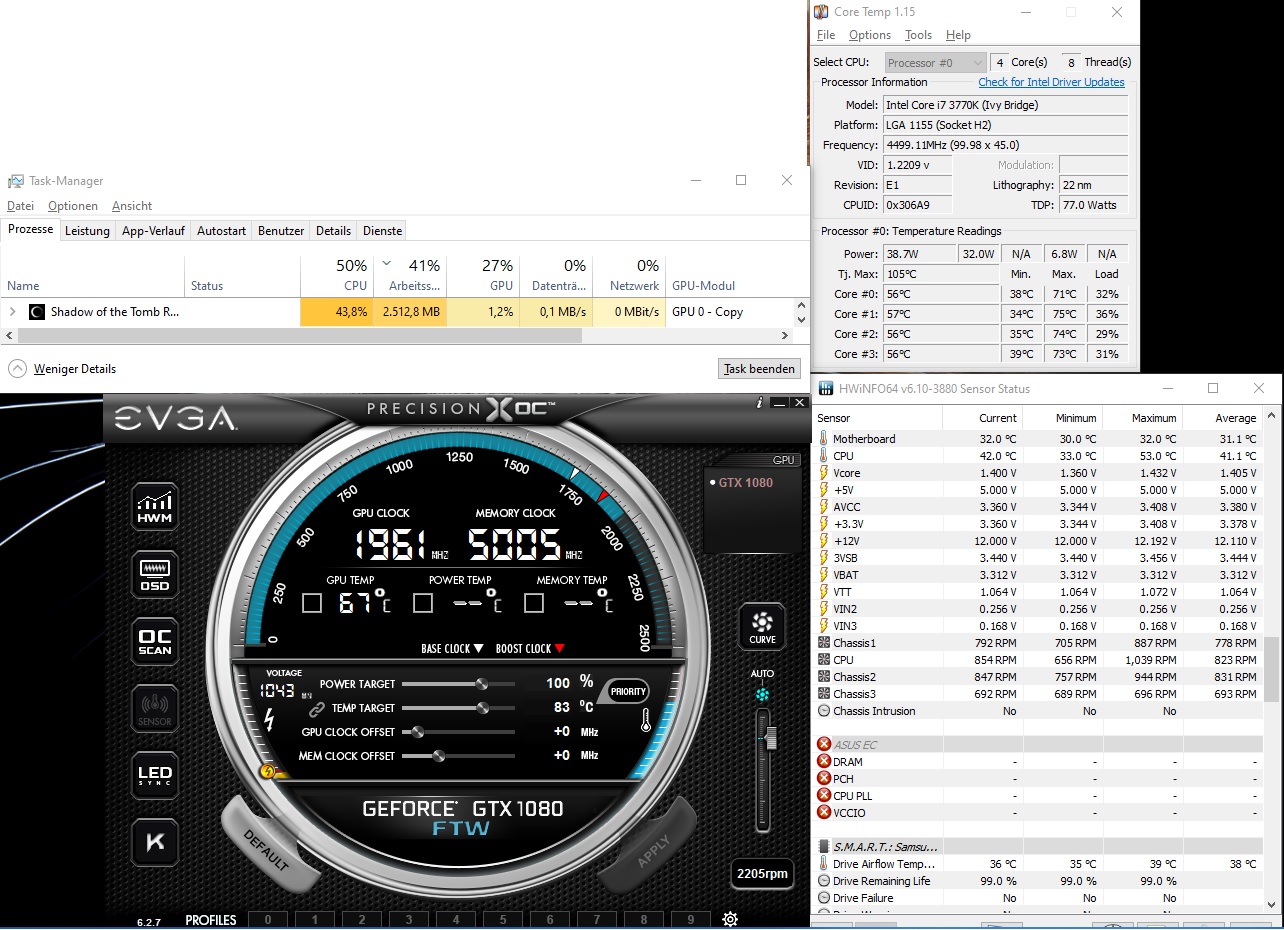
Task: Click the Chassis Intrusion status icon
Action: pos(824,711)
